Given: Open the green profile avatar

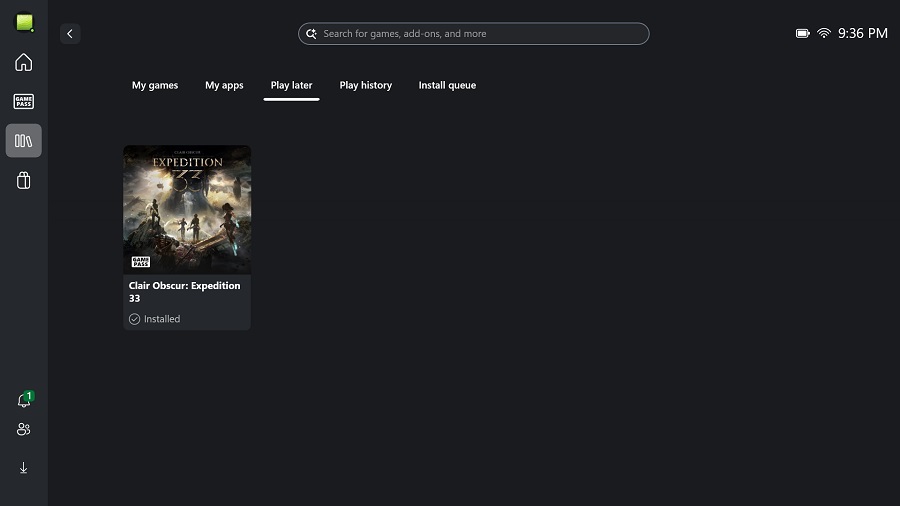Looking at the screenshot, I should (24, 22).
